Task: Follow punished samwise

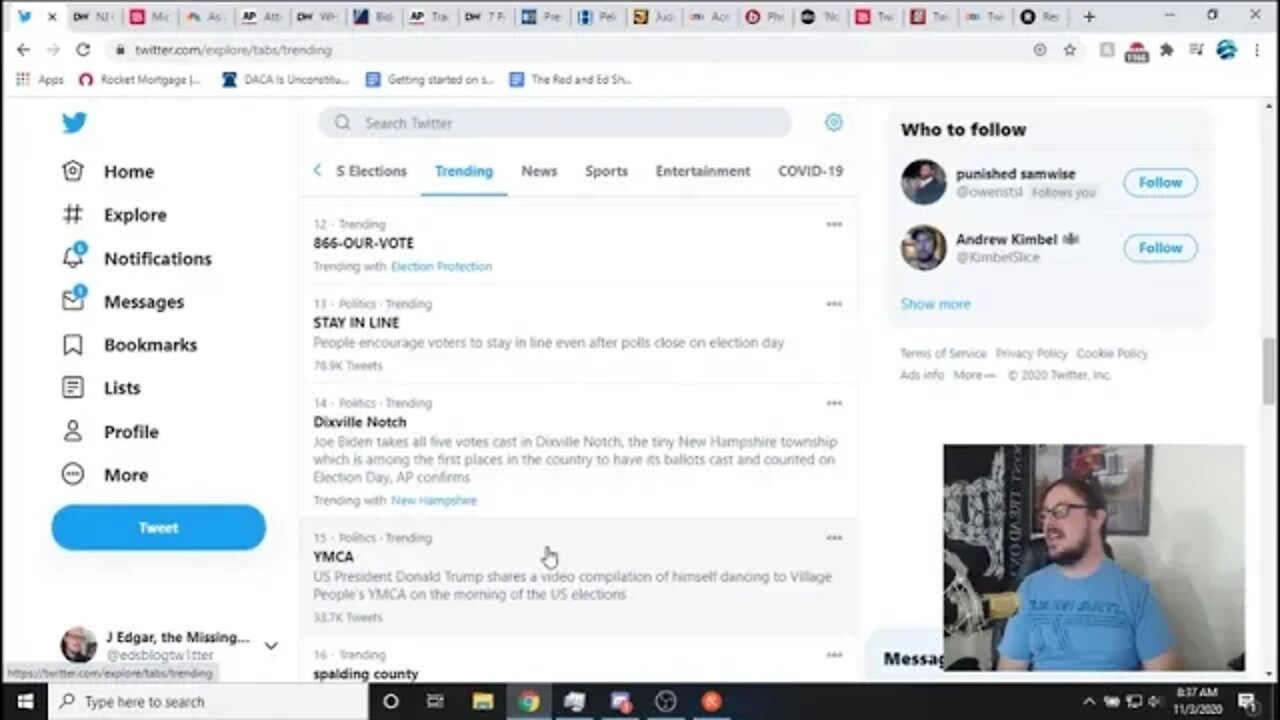Action: click(x=1160, y=182)
